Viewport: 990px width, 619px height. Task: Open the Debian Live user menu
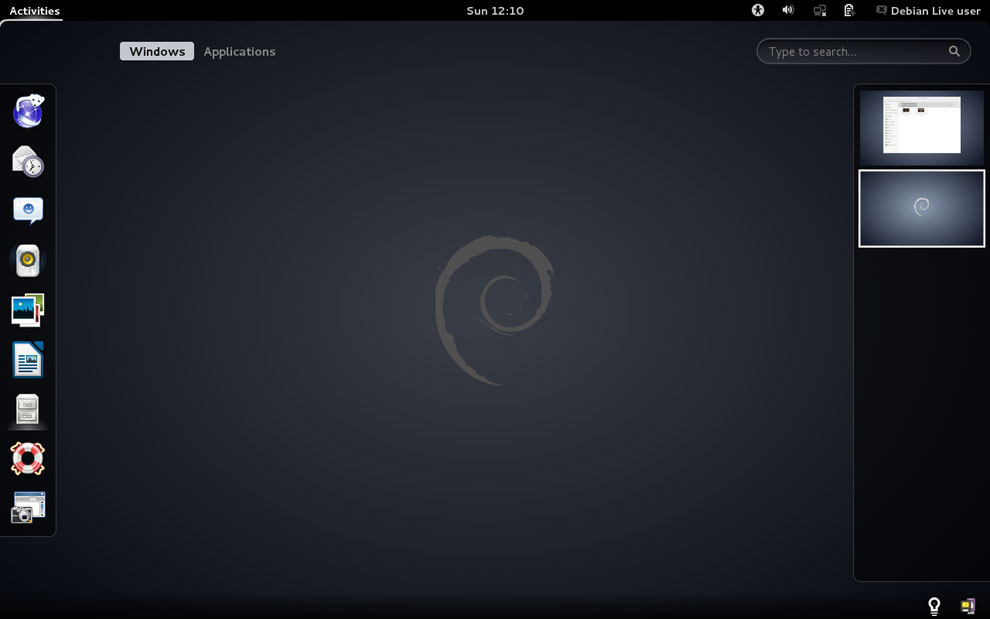pos(928,10)
